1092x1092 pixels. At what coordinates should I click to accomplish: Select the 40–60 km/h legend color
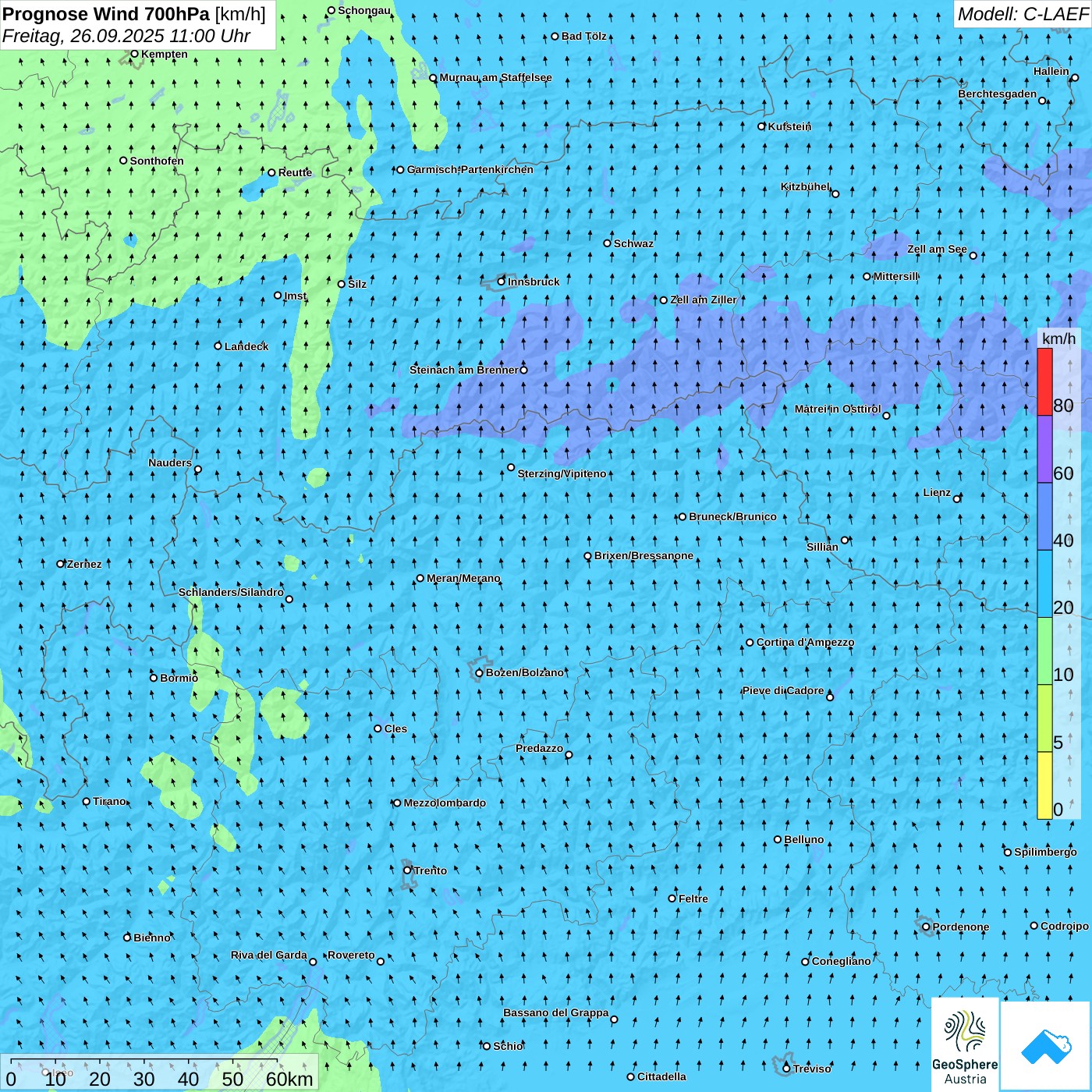pyautogui.click(x=1044, y=517)
